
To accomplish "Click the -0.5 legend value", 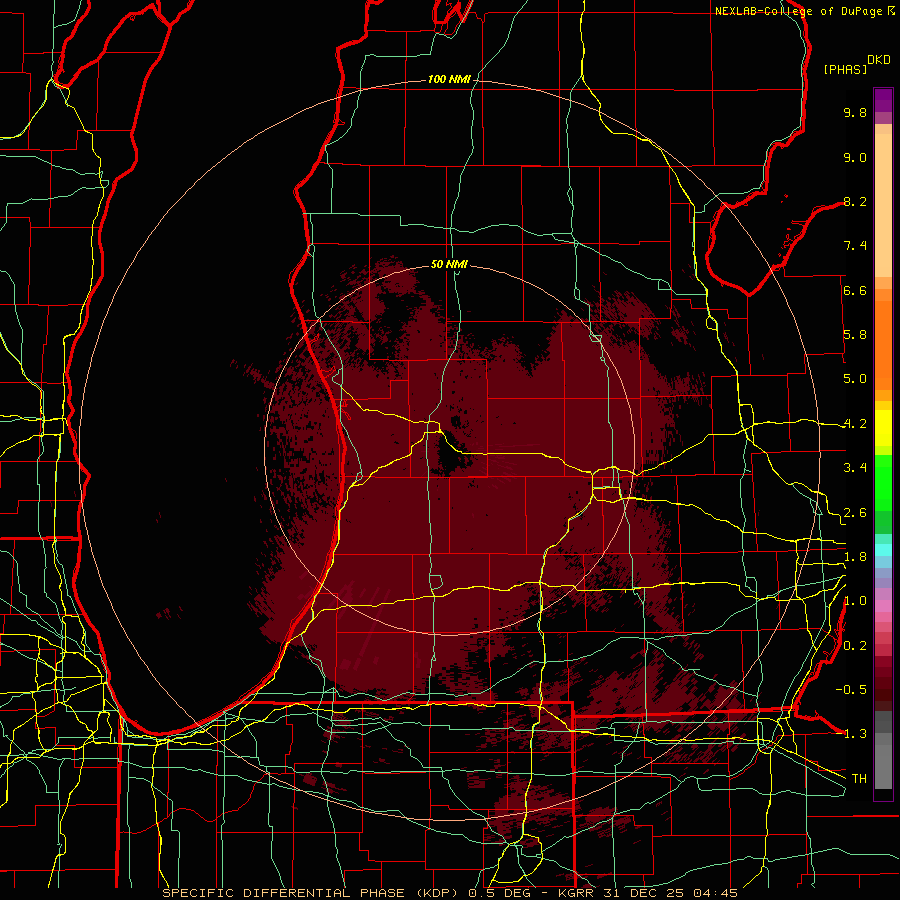I will (x=851, y=689).
